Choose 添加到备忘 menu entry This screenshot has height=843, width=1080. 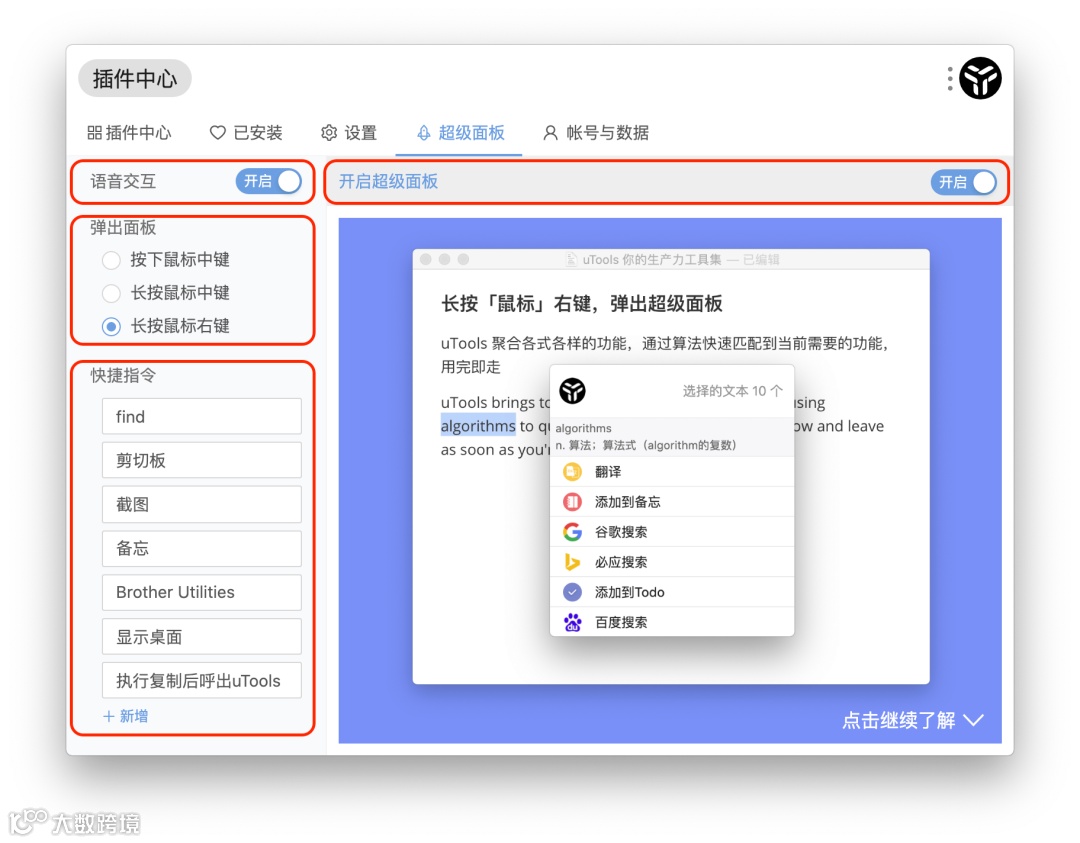coord(672,502)
